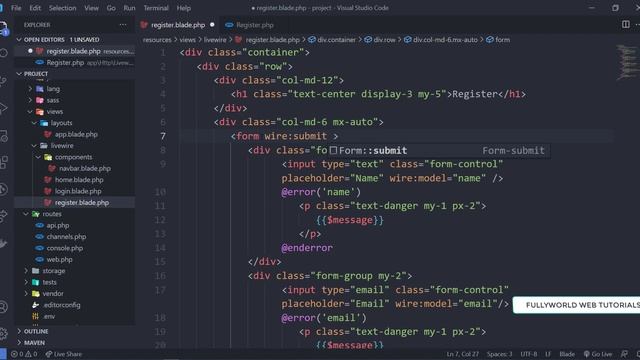Open notifications bell in status bar
Image resolution: width=640 pixels, height=360 pixels.
click(638, 354)
